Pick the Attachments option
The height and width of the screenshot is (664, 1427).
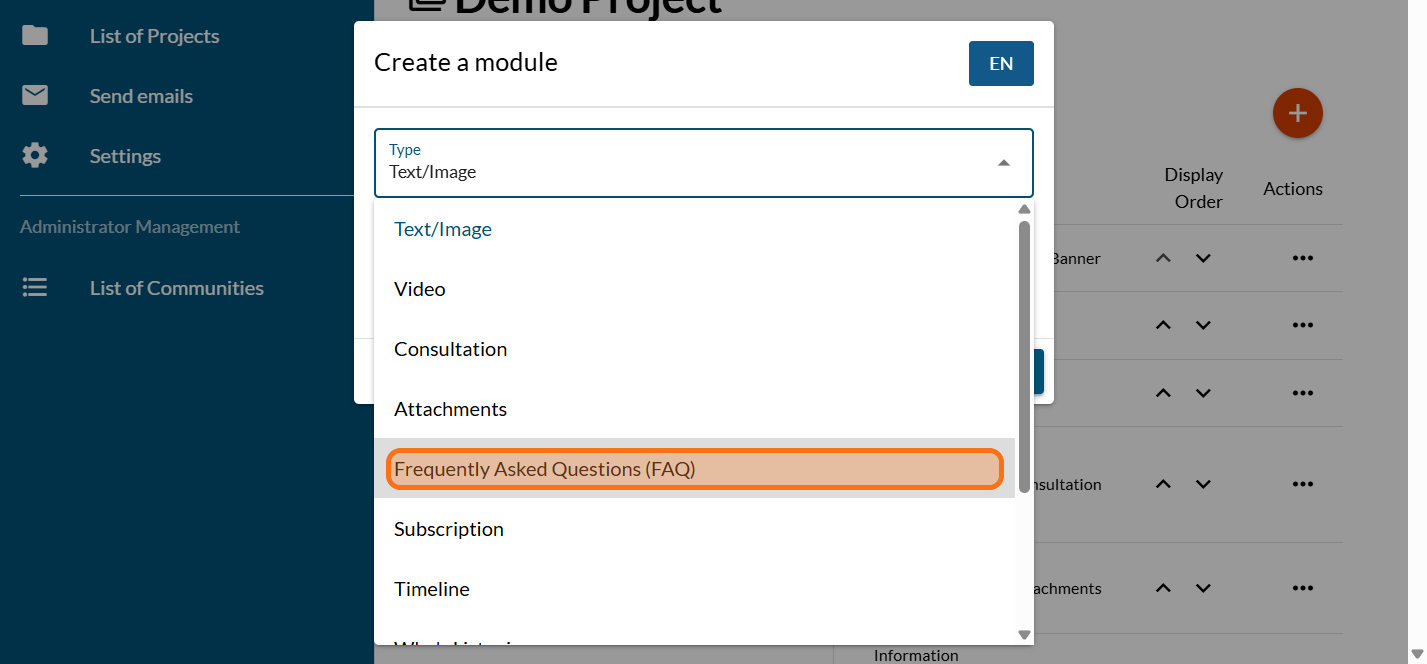point(450,409)
